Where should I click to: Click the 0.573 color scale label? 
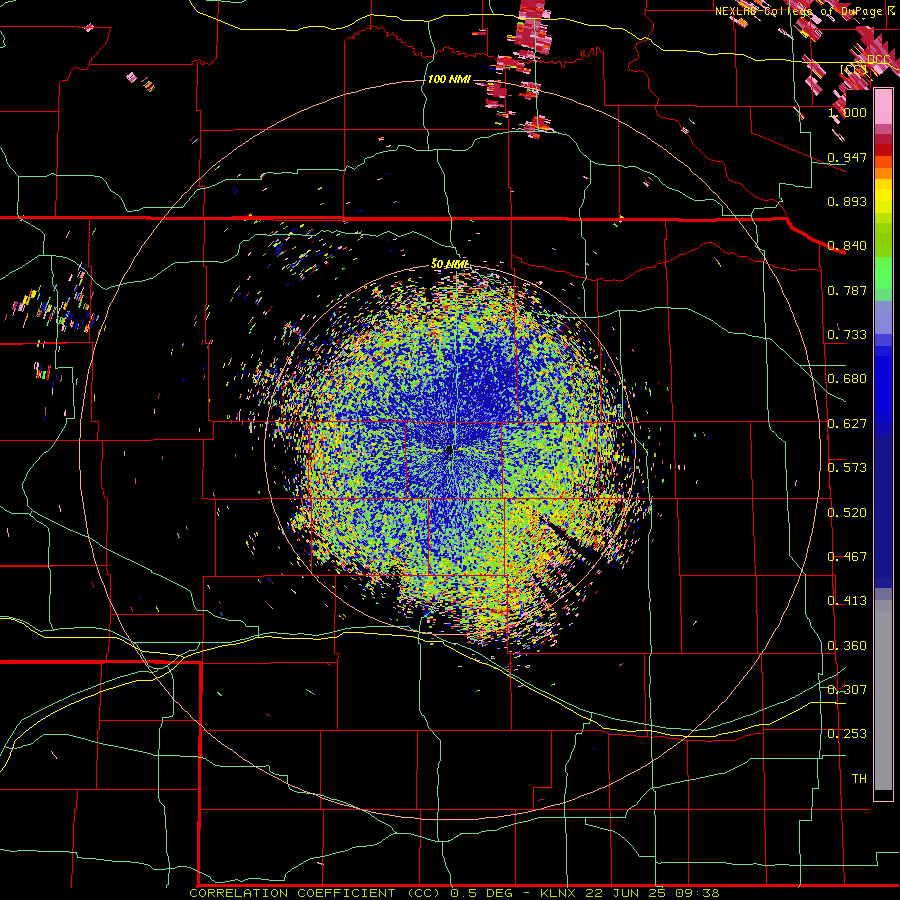[847, 467]
